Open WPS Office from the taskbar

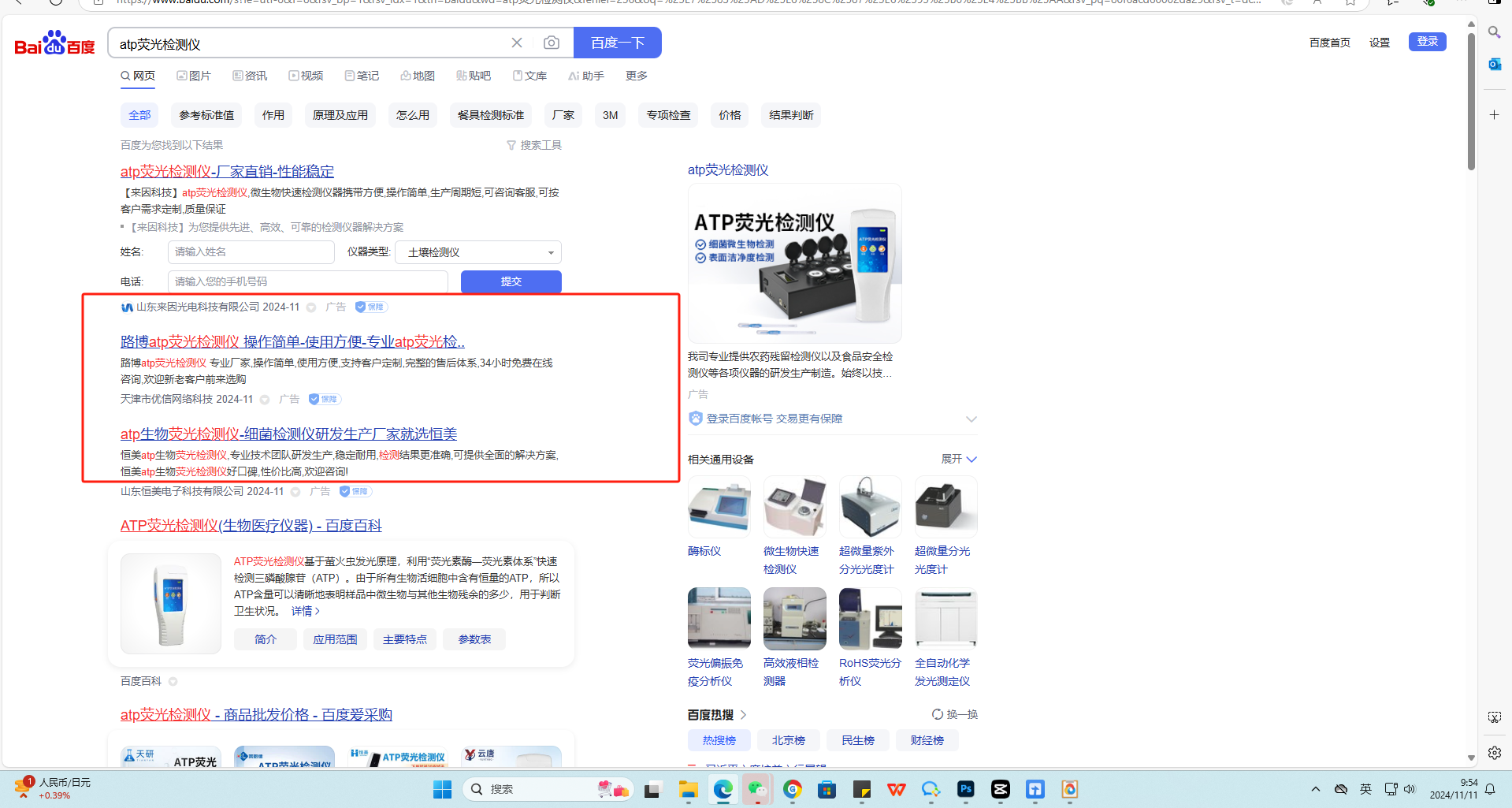[897, 789]
